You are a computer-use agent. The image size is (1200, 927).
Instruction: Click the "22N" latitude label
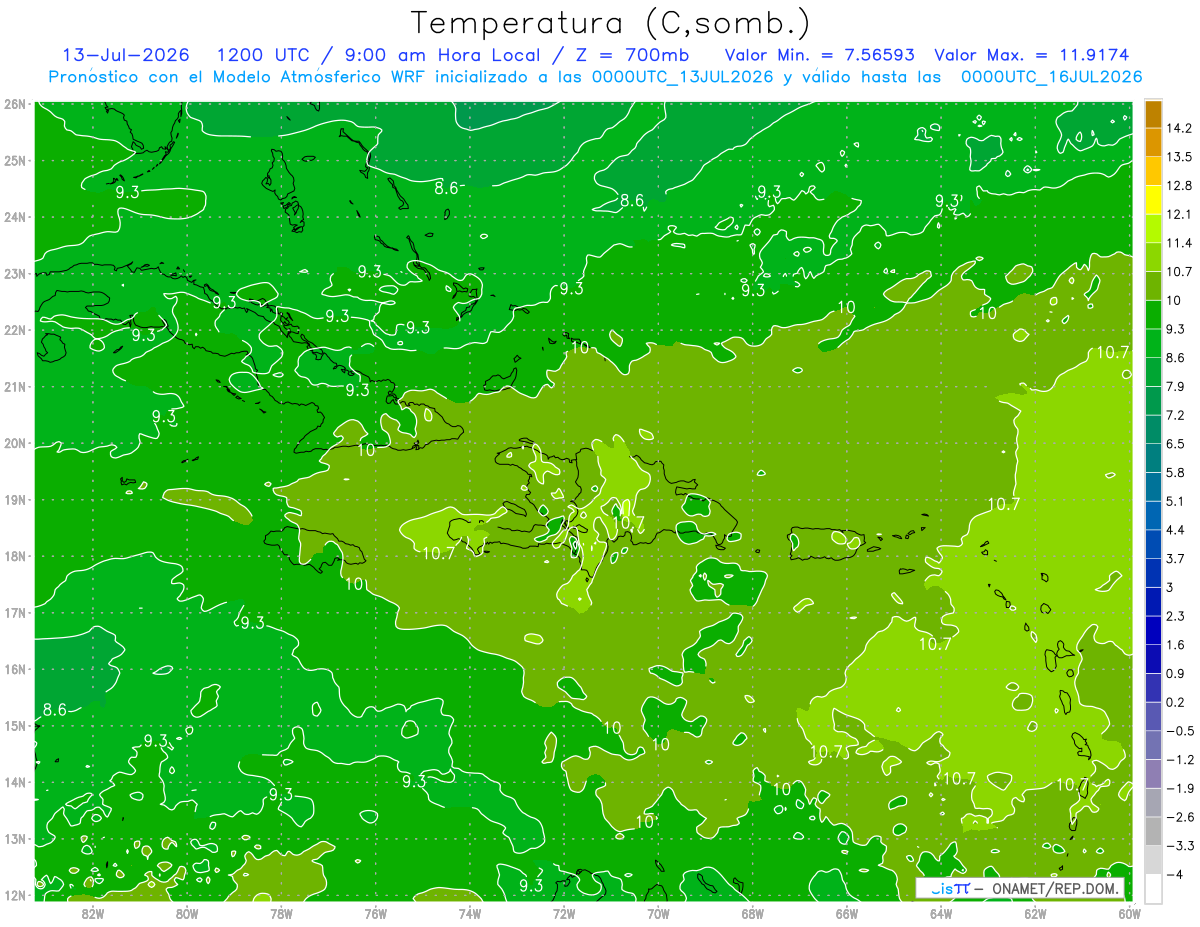[x=15, y=329]
